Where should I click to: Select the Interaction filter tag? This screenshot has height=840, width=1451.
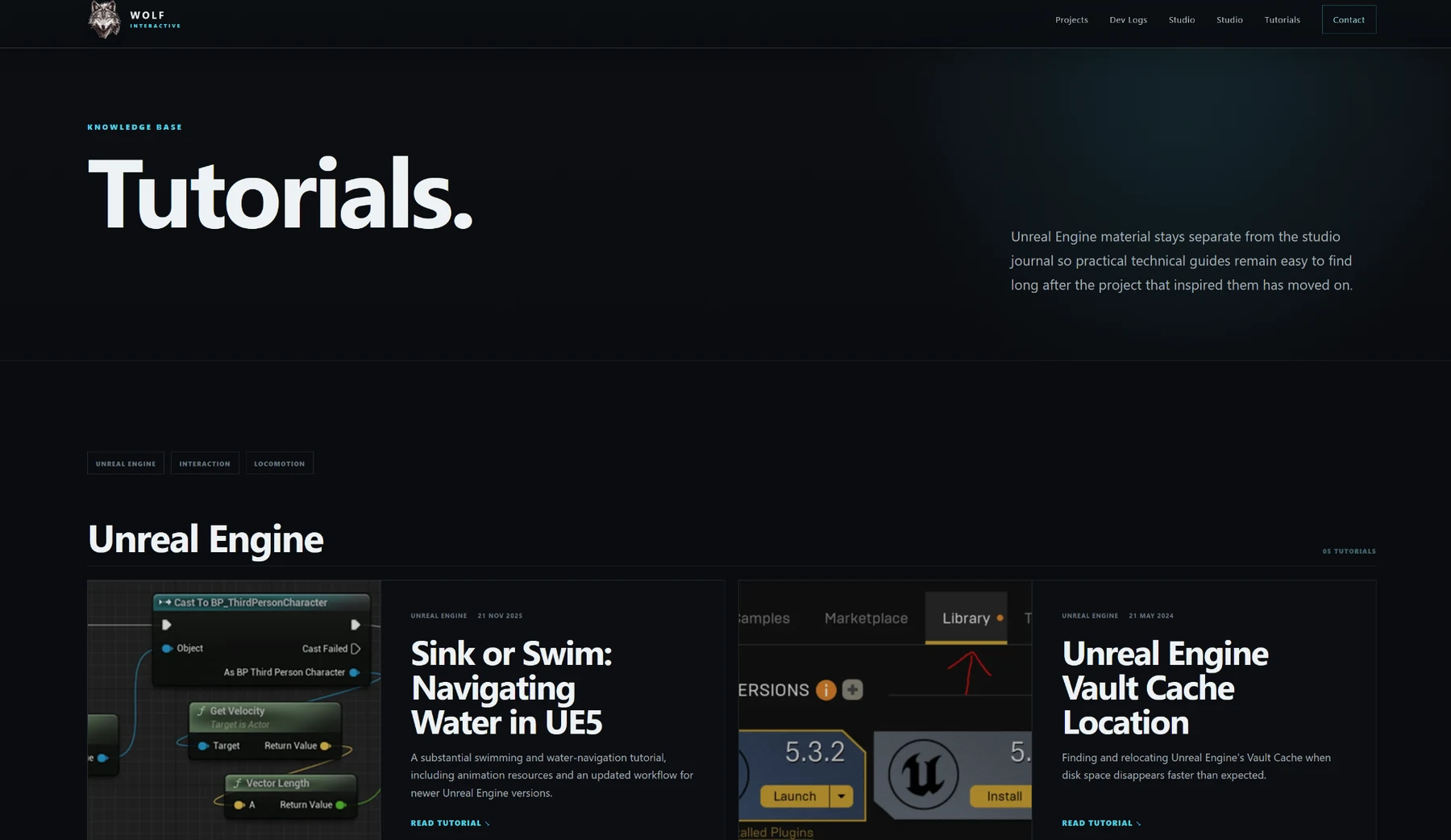tap(205, 463)
